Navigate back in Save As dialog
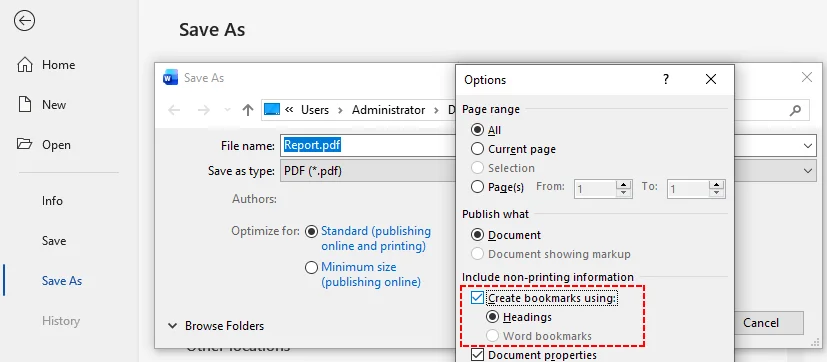The height and width of the screenshot is (362, 827). tap(174, 110)
